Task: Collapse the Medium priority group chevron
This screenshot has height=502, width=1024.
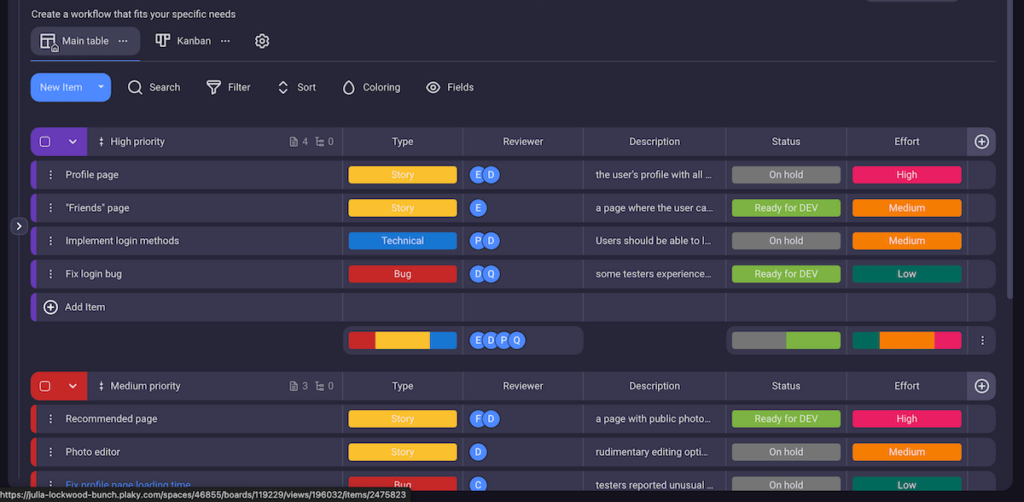Action: [x=73, y=386]
